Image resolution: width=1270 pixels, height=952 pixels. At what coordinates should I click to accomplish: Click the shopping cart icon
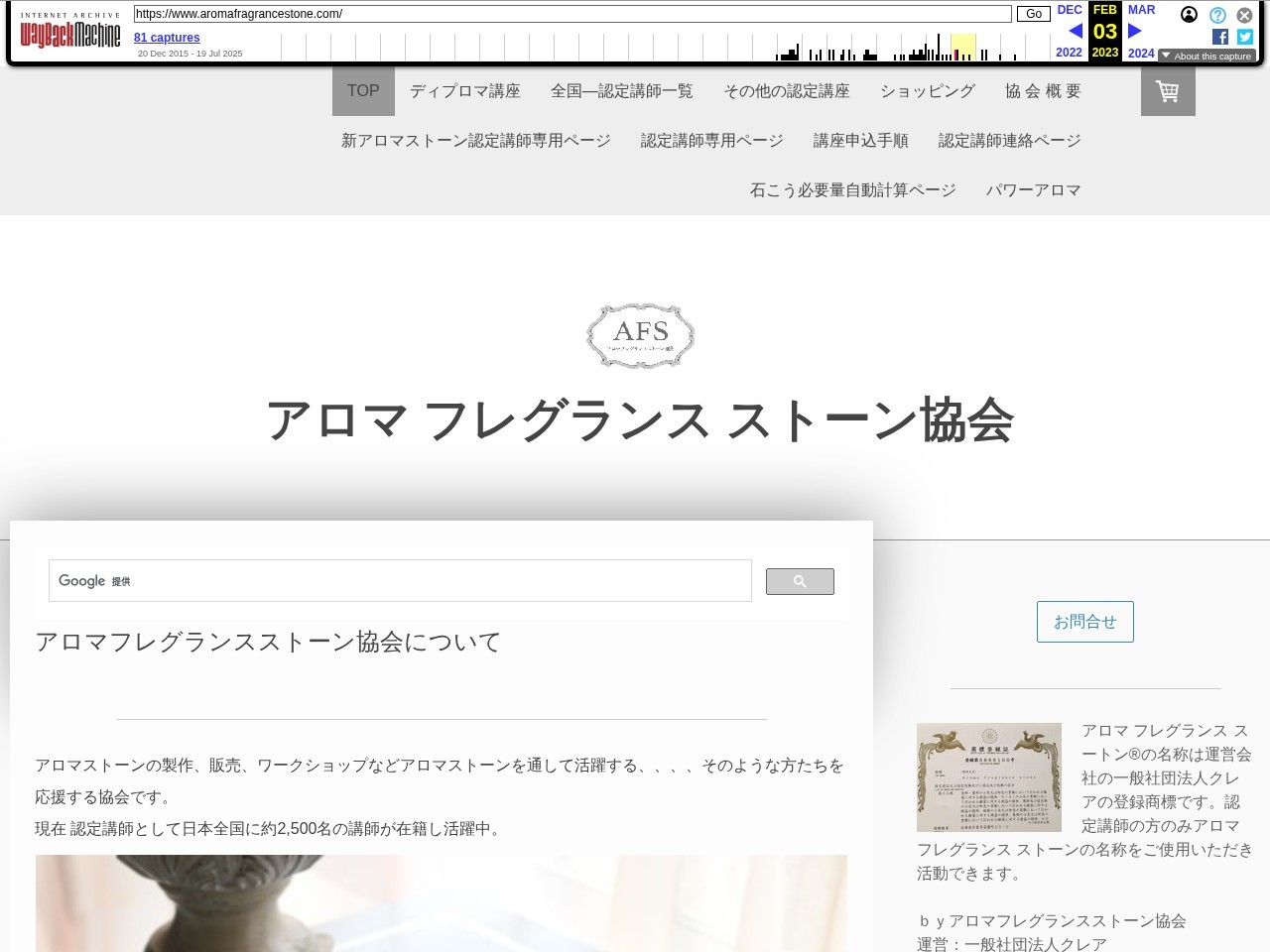pos(1167,91)
